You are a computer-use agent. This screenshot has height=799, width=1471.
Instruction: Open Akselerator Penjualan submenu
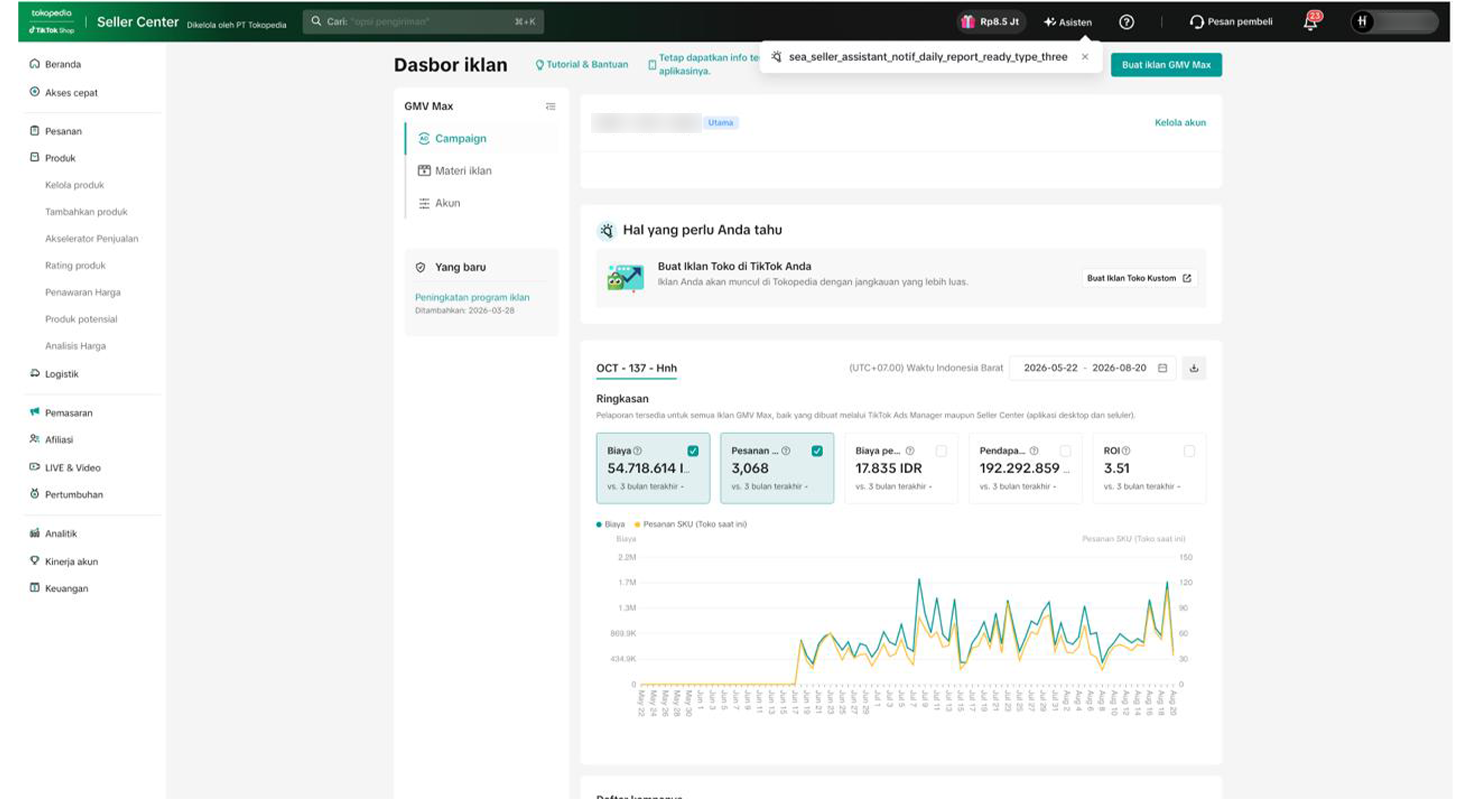(x=92, y=239)
